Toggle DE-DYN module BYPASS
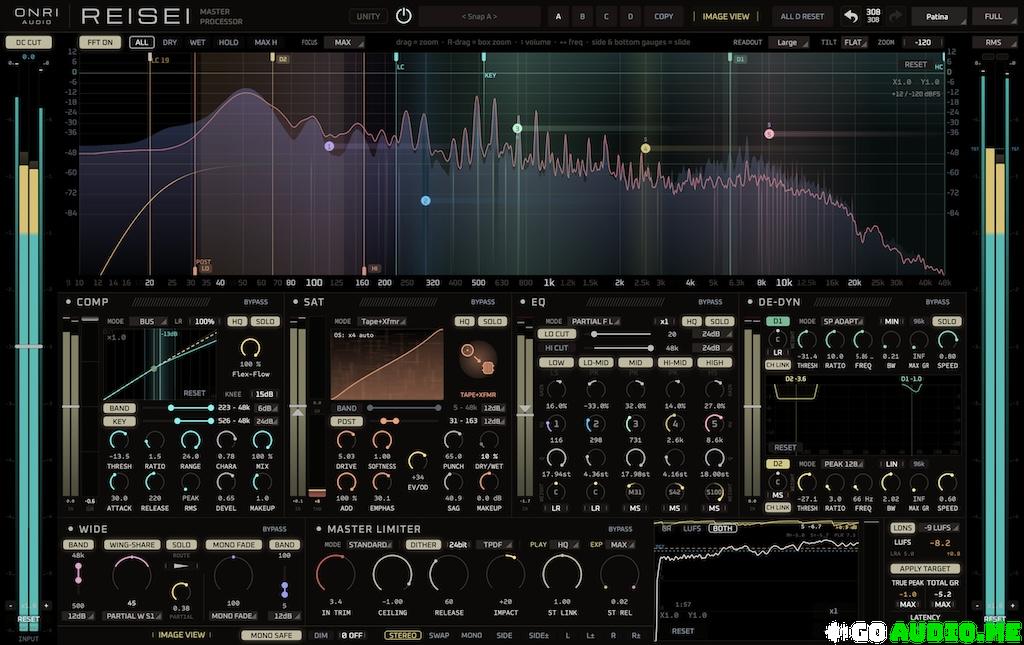The height and width of the screenshot is (645, 1024). point(937,302)
